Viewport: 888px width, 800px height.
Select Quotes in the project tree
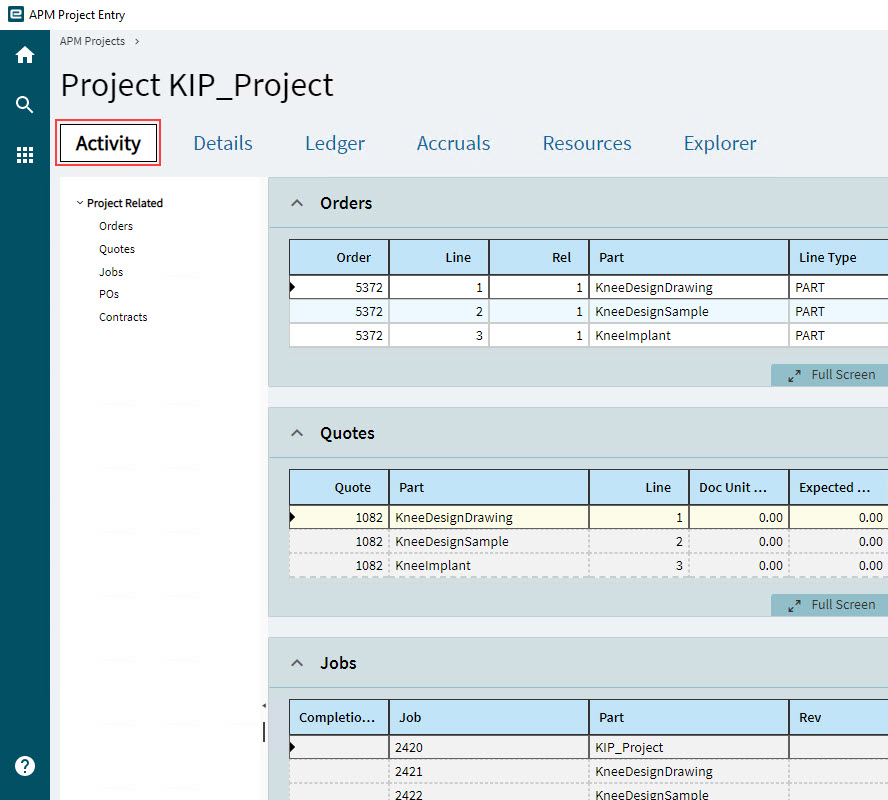click(x=117, y=249)
